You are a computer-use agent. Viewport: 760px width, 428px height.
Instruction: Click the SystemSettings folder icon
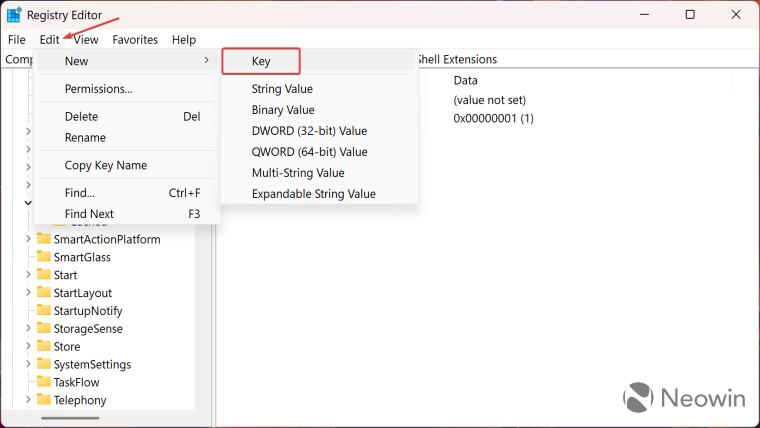coord(44,364)
